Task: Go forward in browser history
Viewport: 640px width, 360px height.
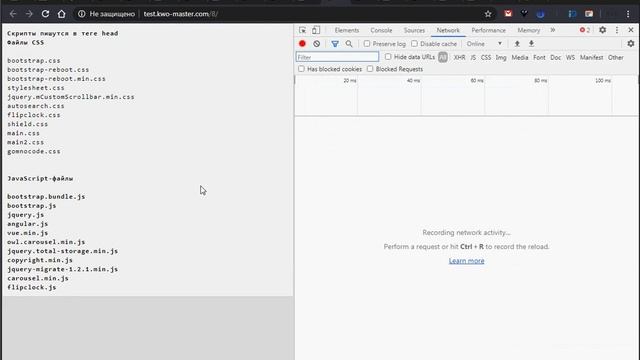Action: [x=29, y=14]
